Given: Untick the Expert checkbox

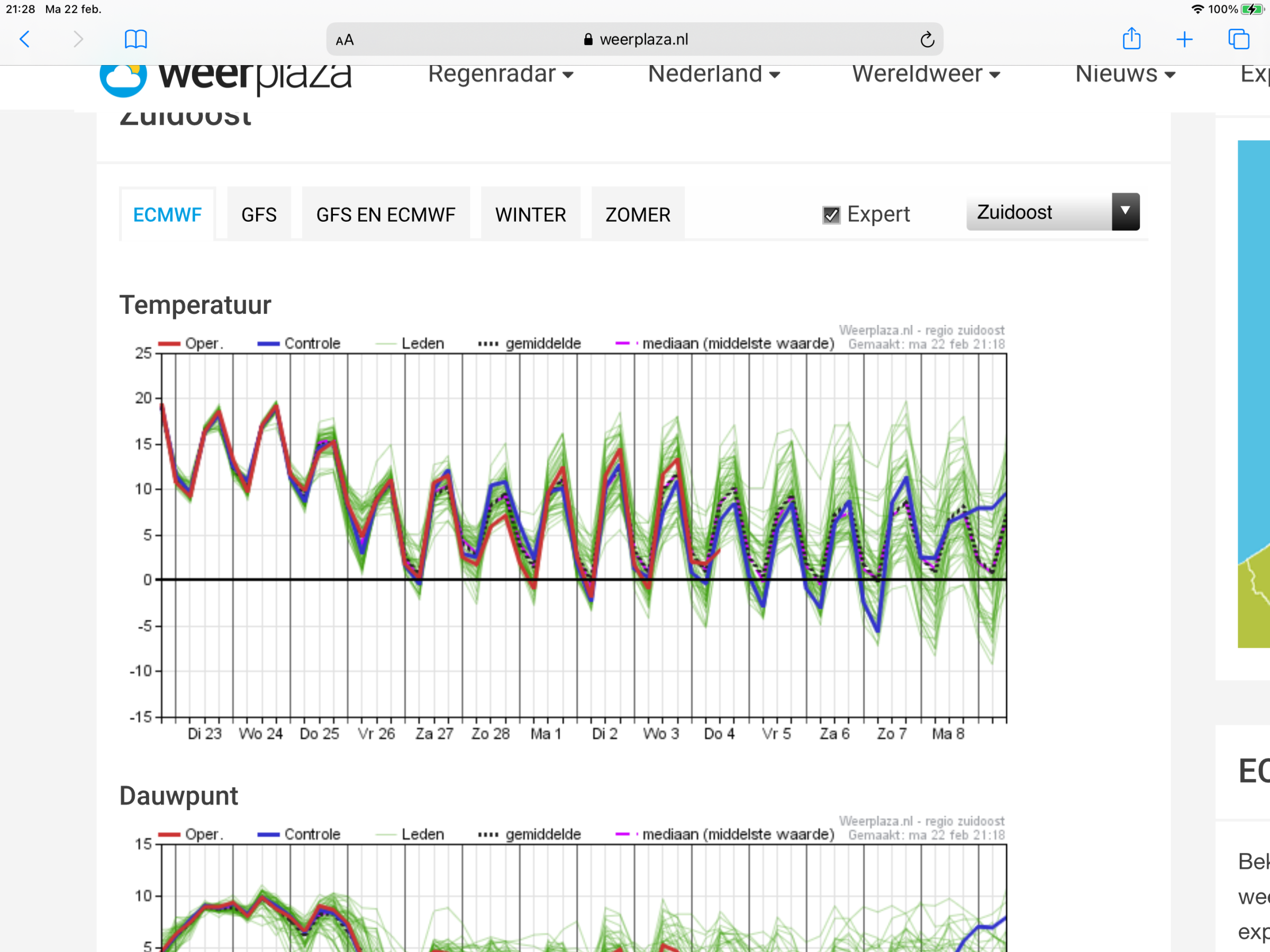Looking at the screenshot, I should (831, 215).
